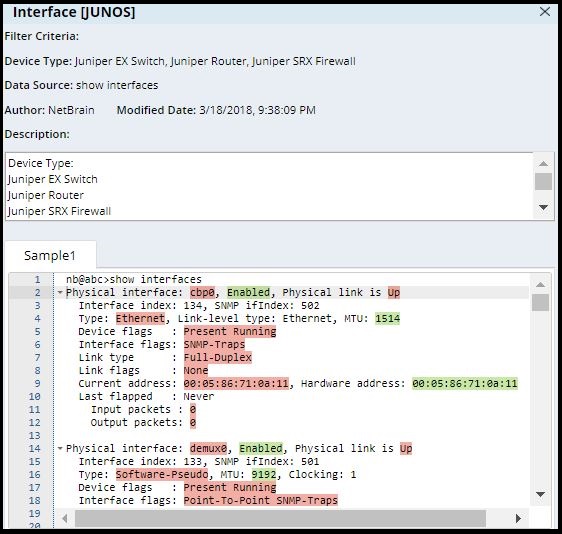Click the Output packets value 0

[x=193, y=423]
